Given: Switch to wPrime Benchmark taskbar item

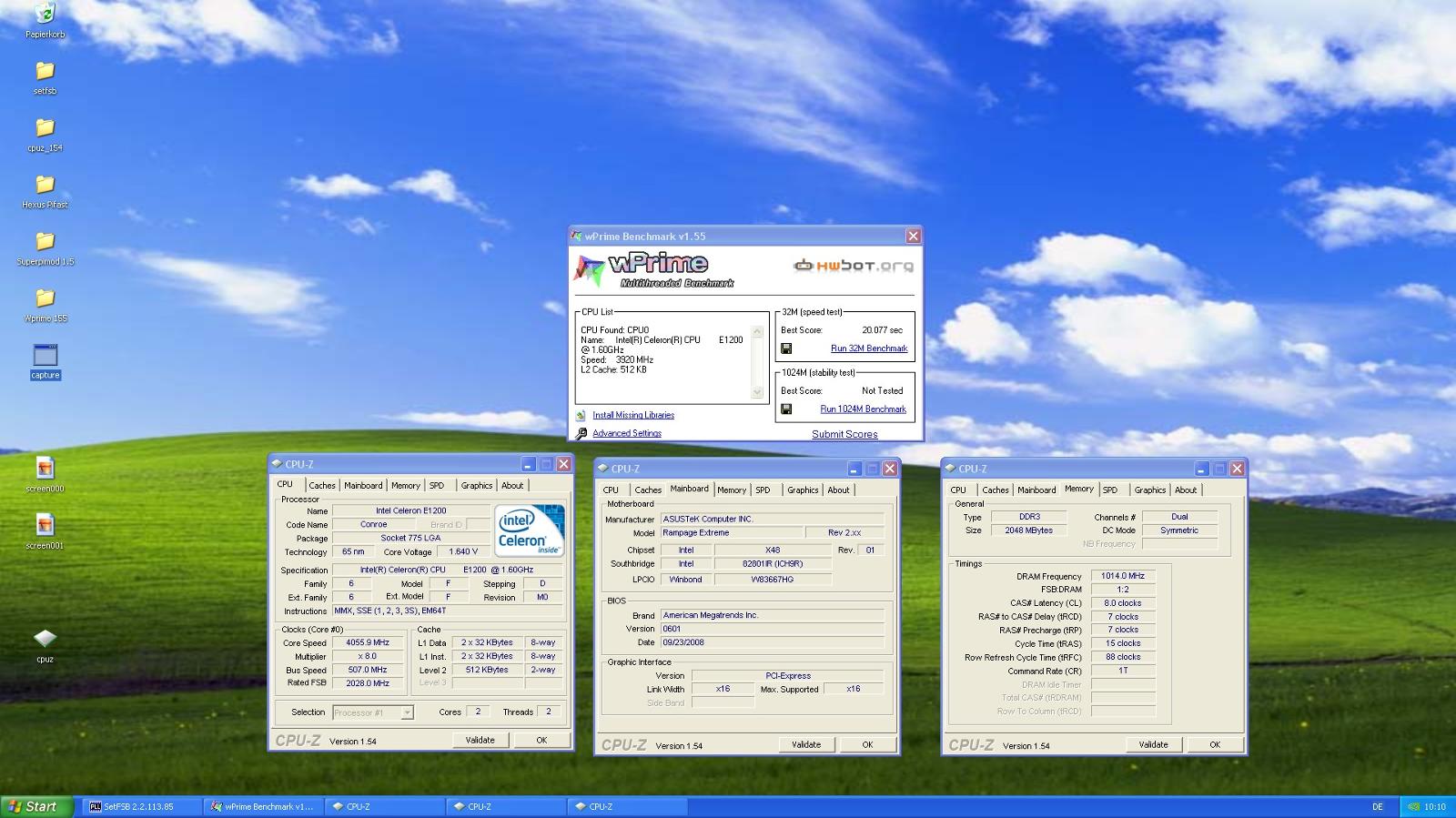Looking at the screenshot, I should (264, 806).
